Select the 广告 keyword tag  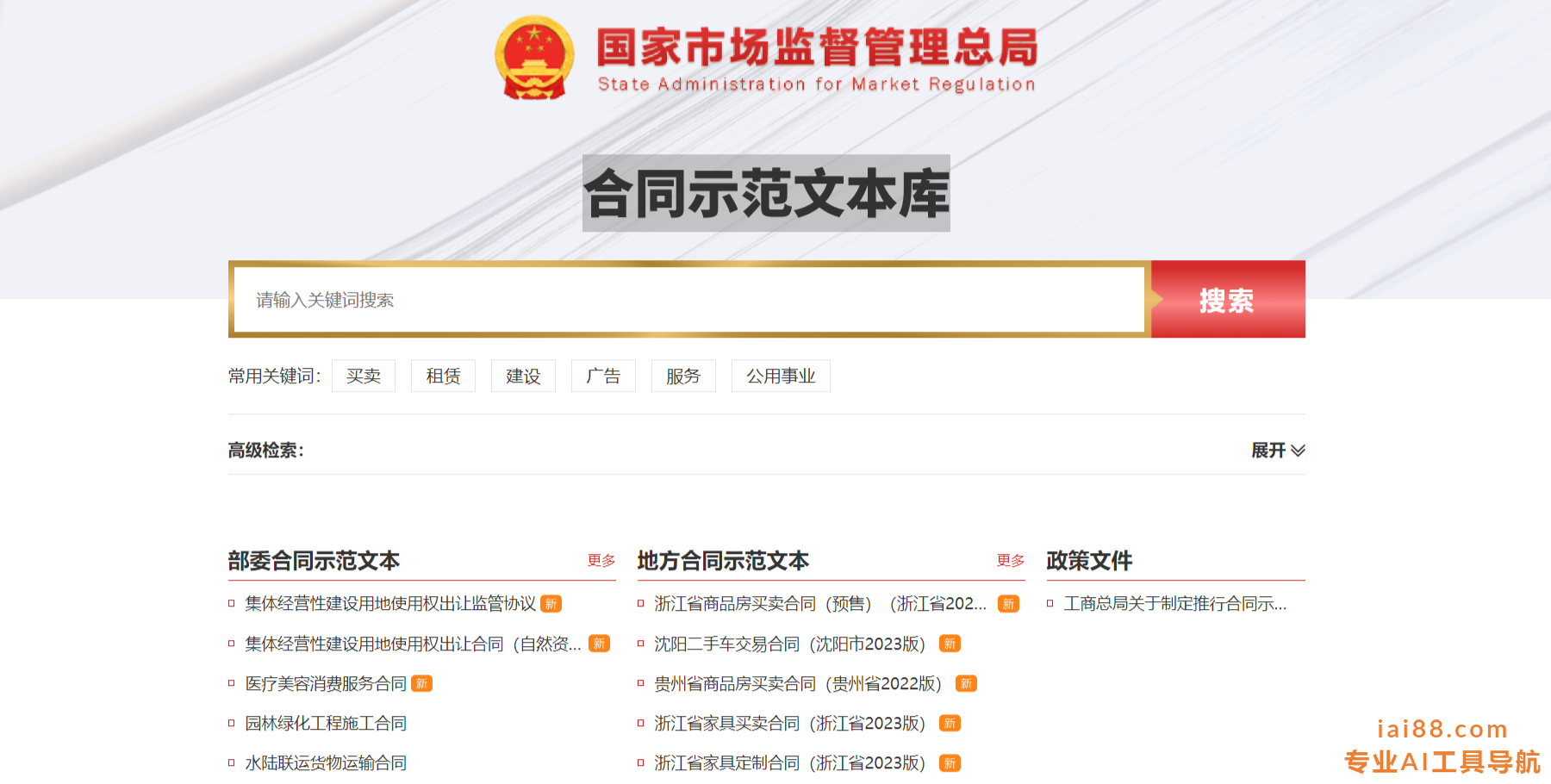(x=603, y=376)
